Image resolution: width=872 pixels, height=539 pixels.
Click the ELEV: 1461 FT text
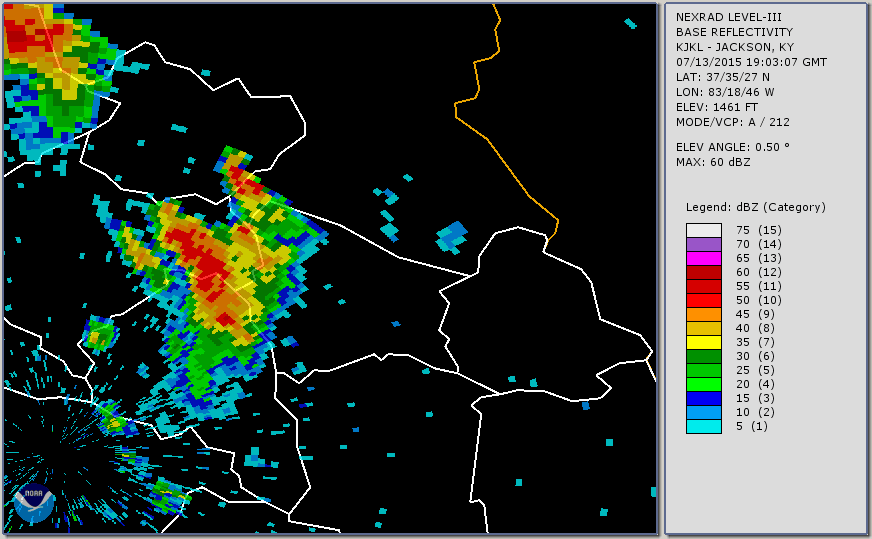pyautogui.click(x=716, y=107)
